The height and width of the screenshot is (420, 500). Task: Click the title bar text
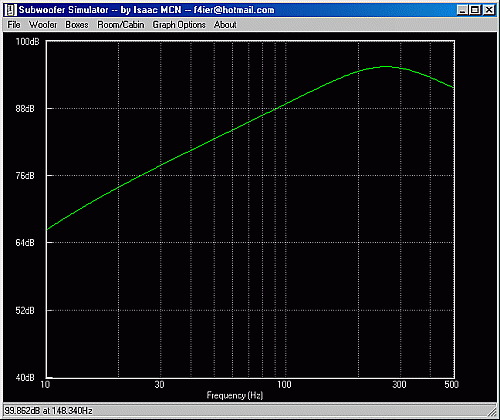pyautogui.click(x=146, y=10)
